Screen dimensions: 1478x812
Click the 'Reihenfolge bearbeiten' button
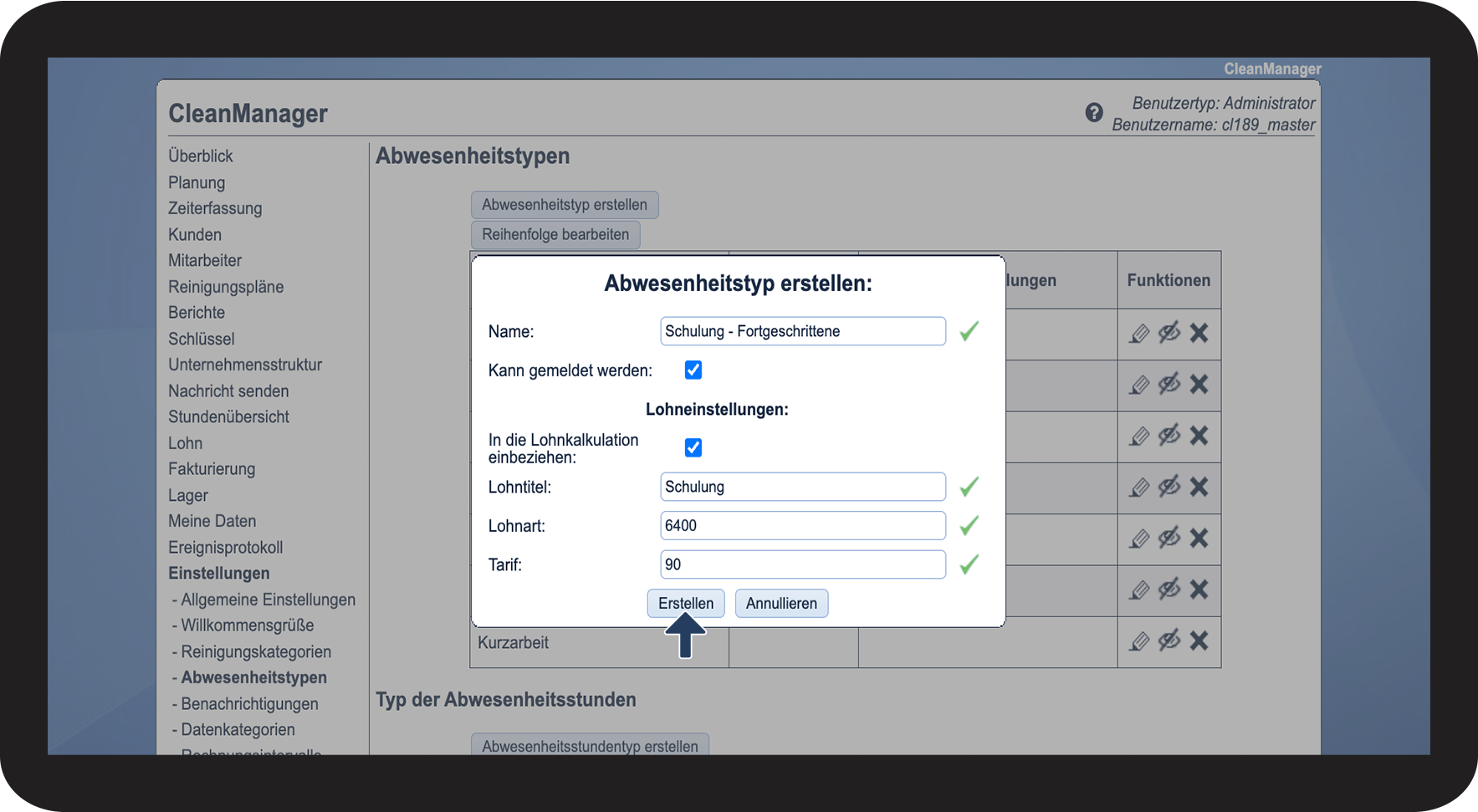(555, 235)
